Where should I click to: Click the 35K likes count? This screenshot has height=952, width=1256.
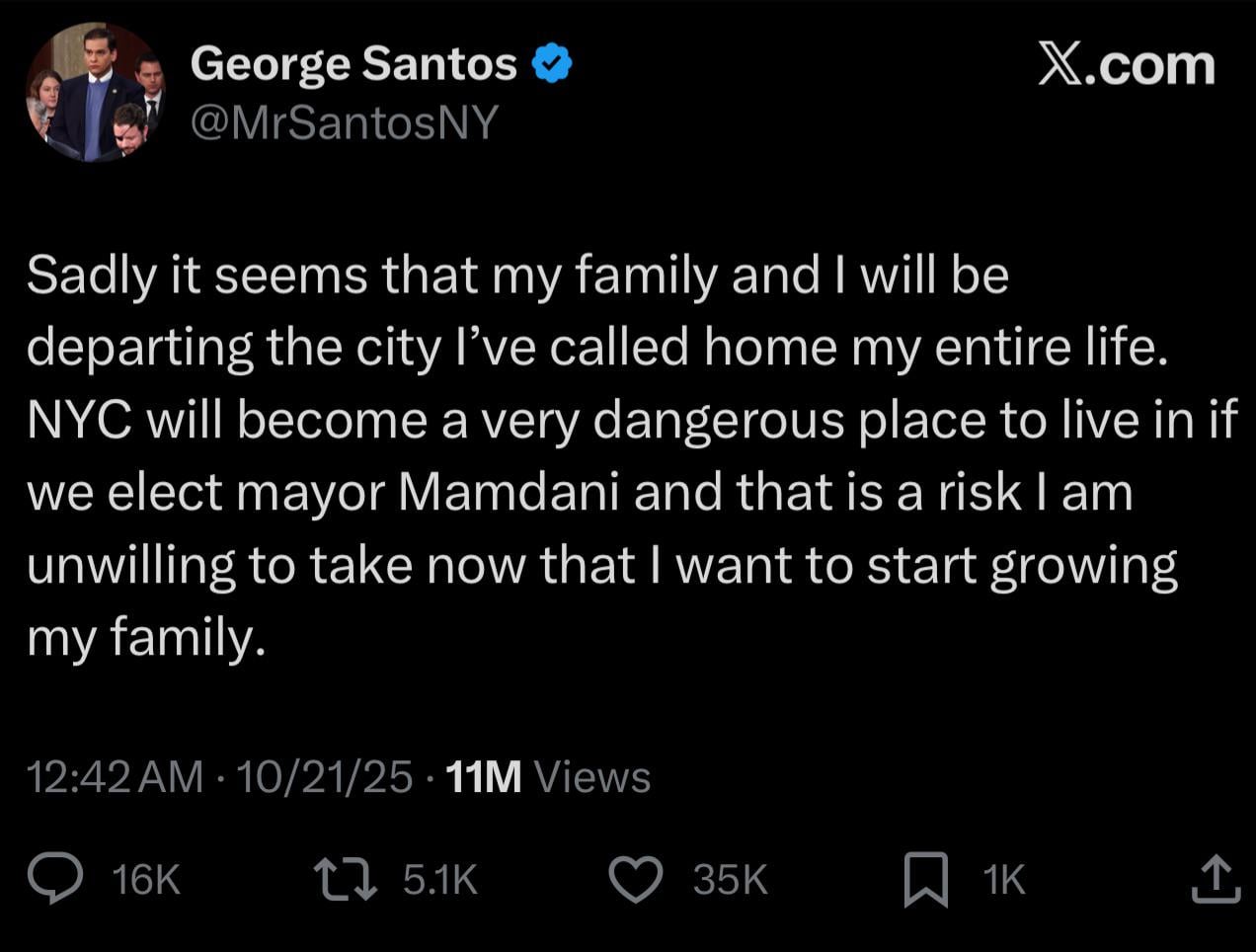(730, 879)
